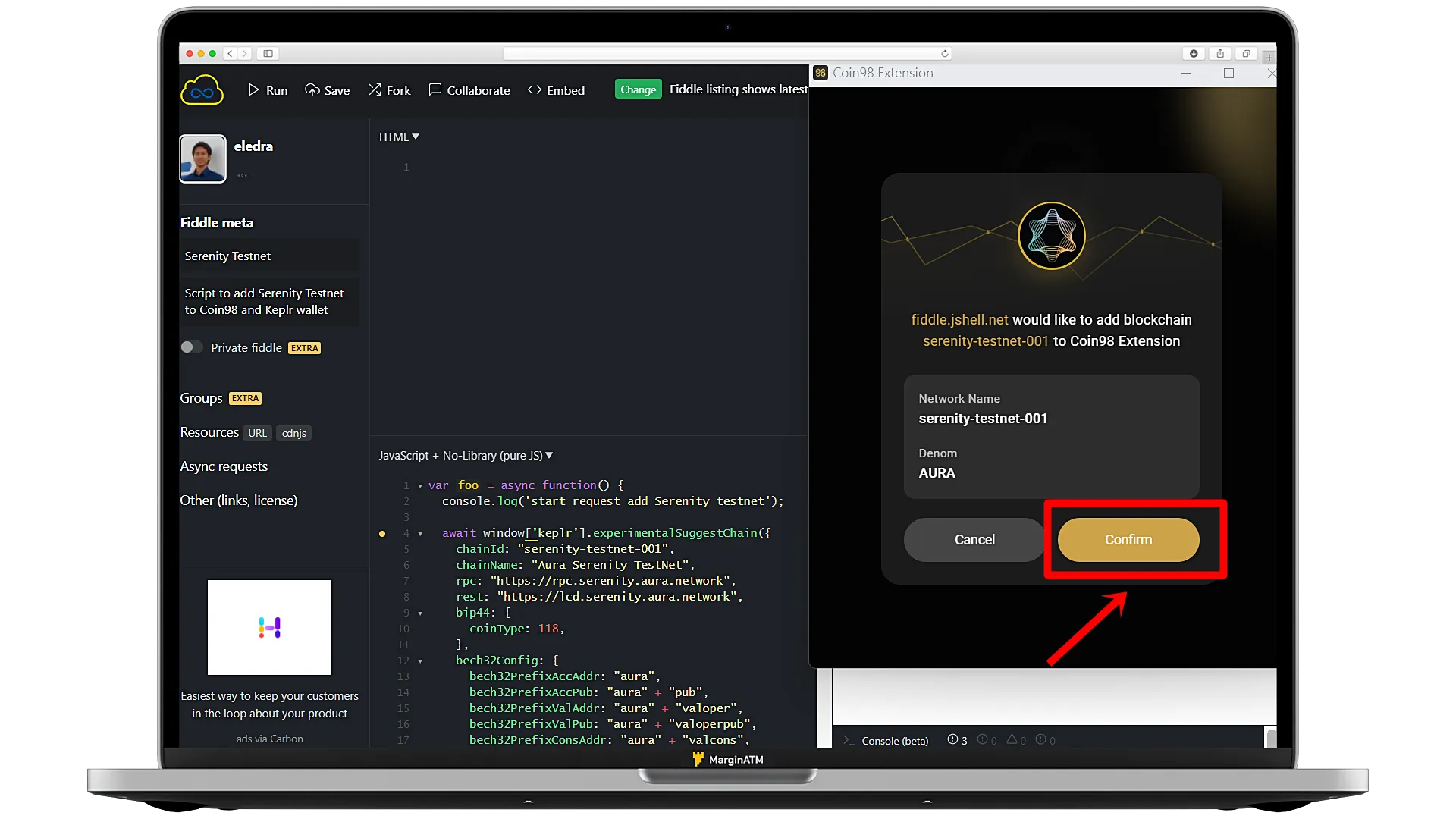Filter console warnings triangle count

1016,740
